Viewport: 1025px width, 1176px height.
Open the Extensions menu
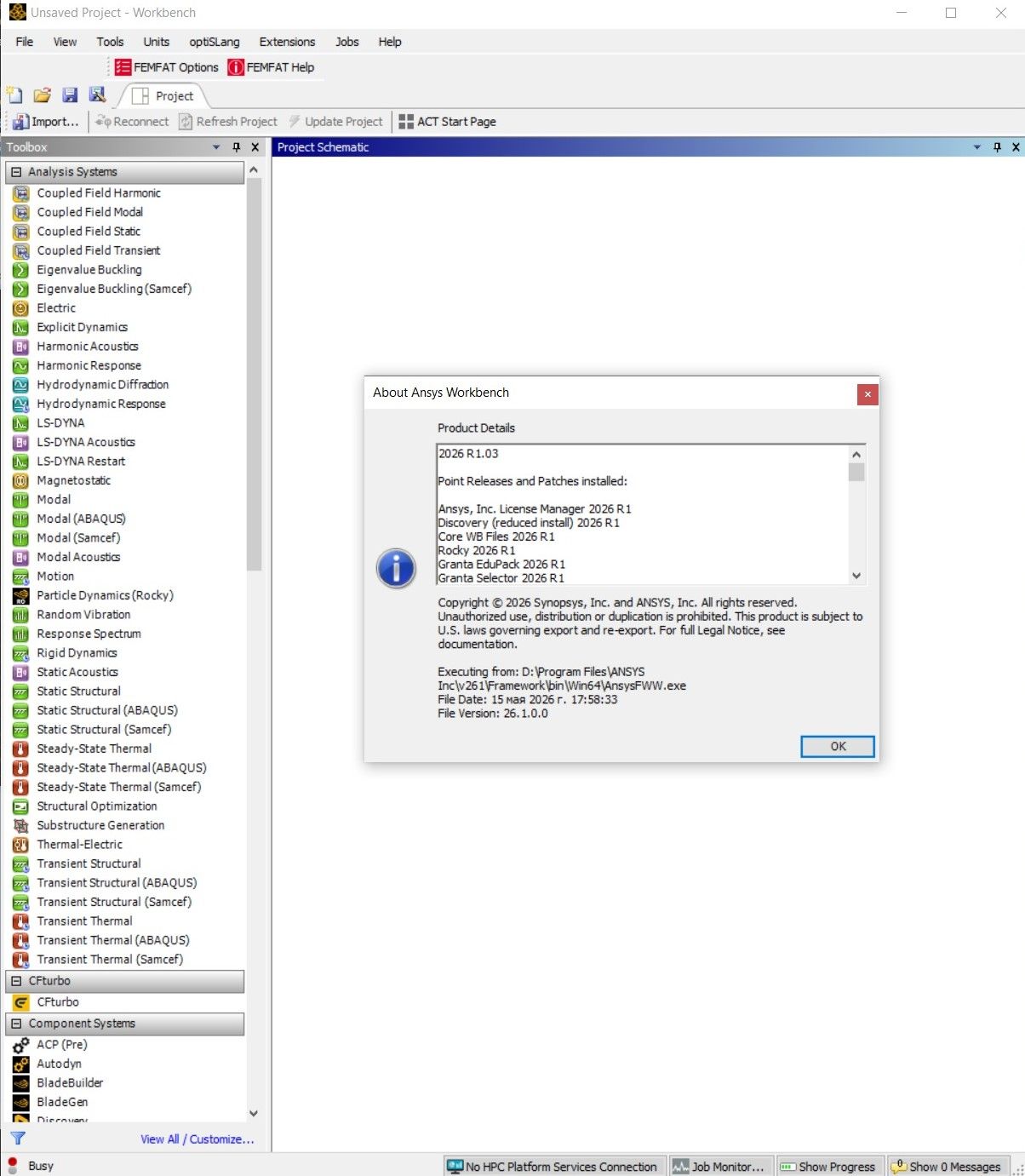pyautogui.click(x=287, y=42)
